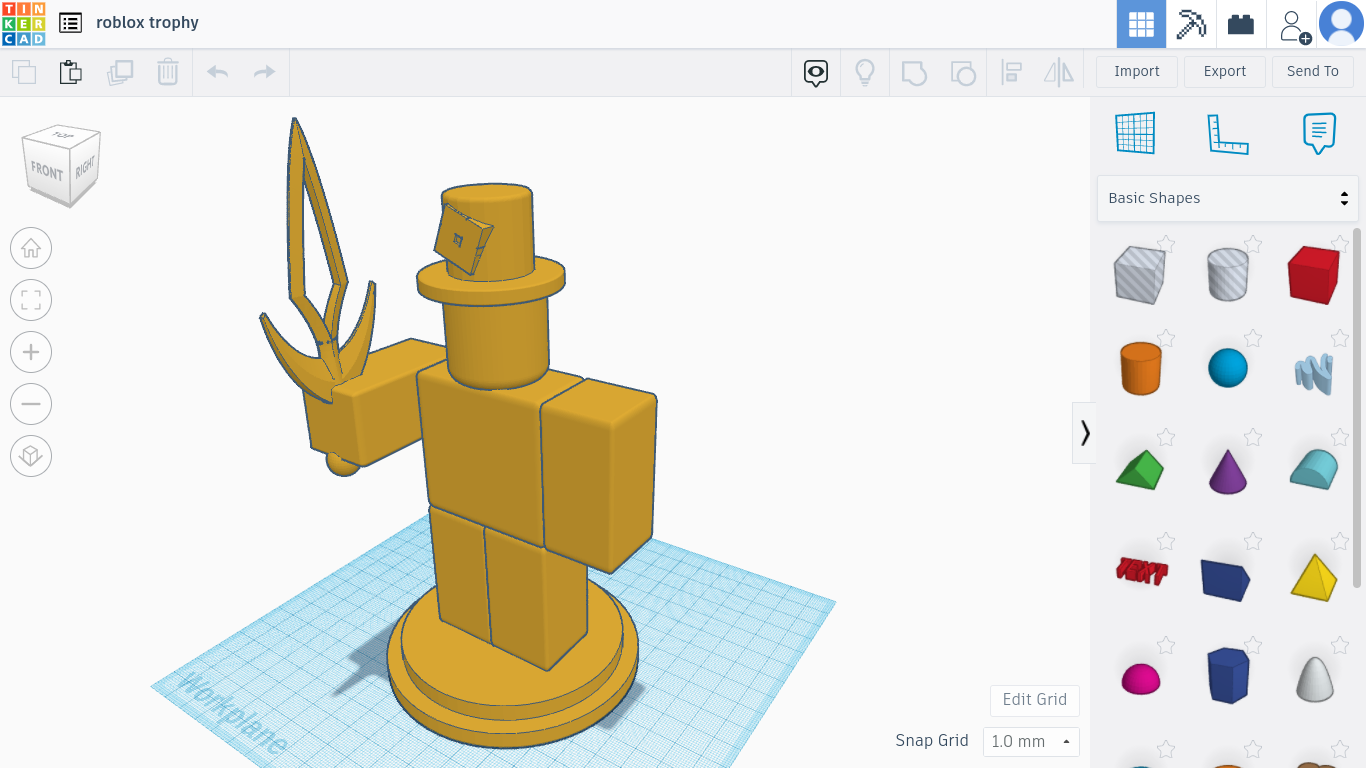The image size is (1366, 768).
Task: Click the Home view button
Action: pyautogui.click(x=31, y=248)
